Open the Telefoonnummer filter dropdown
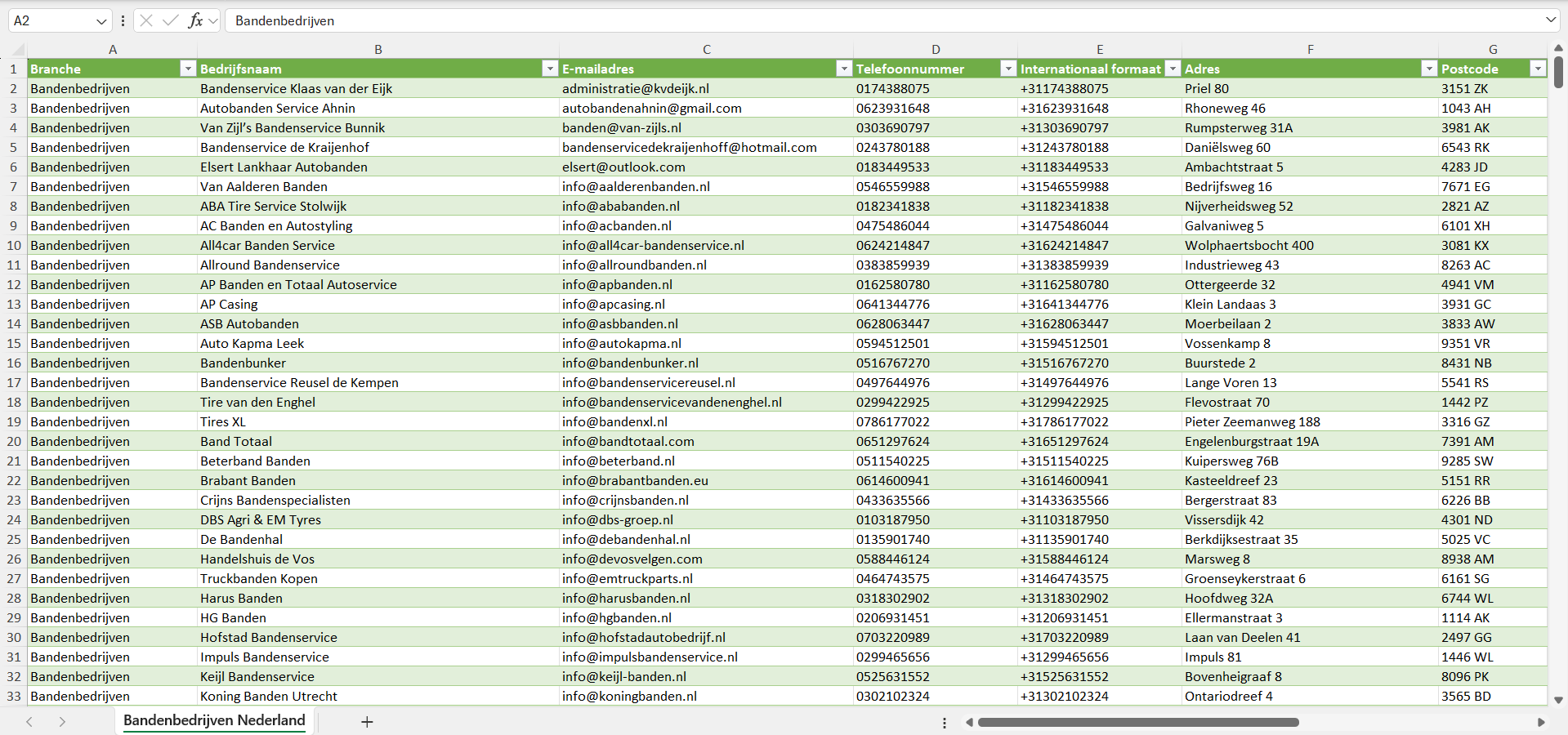Screen dimensions: 1568x735 tap(1008, 69)
